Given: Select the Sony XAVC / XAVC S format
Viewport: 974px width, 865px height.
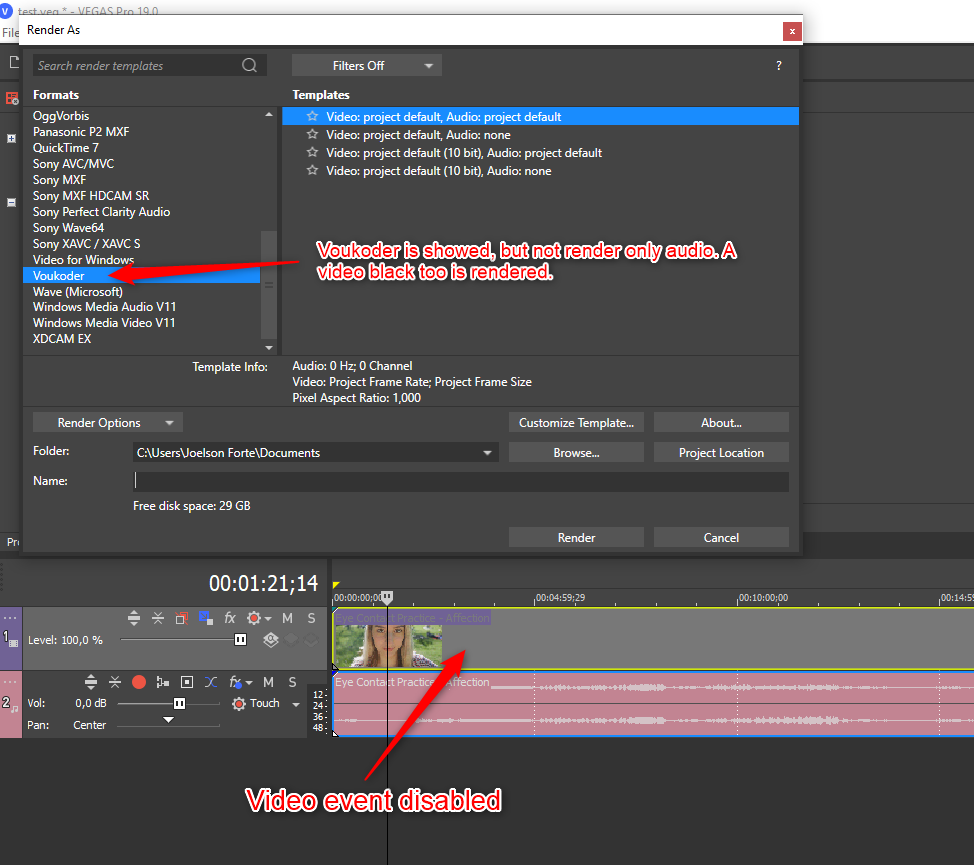Looking at the screenshot, I should point(86,244).
